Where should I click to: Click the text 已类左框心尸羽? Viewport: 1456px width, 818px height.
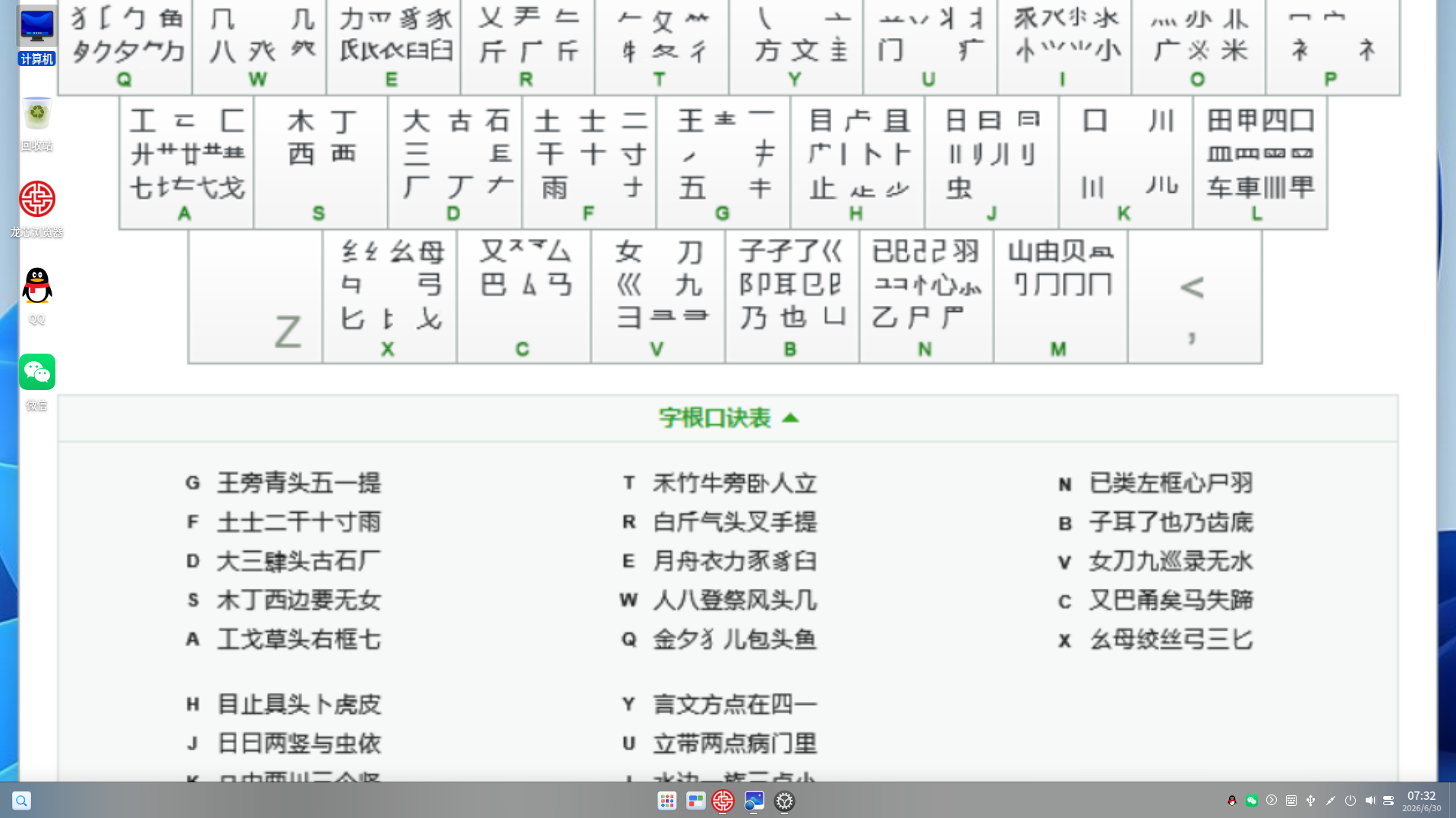[x=1171, y=483]
